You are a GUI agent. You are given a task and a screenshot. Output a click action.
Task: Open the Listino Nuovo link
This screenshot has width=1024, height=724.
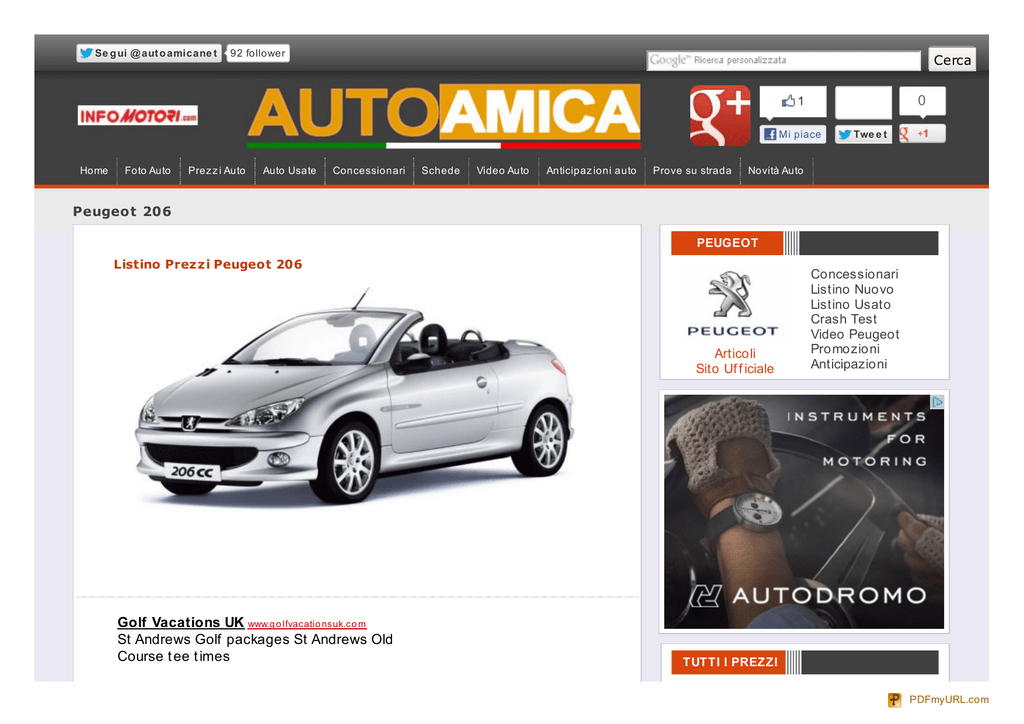coord(852,289)
